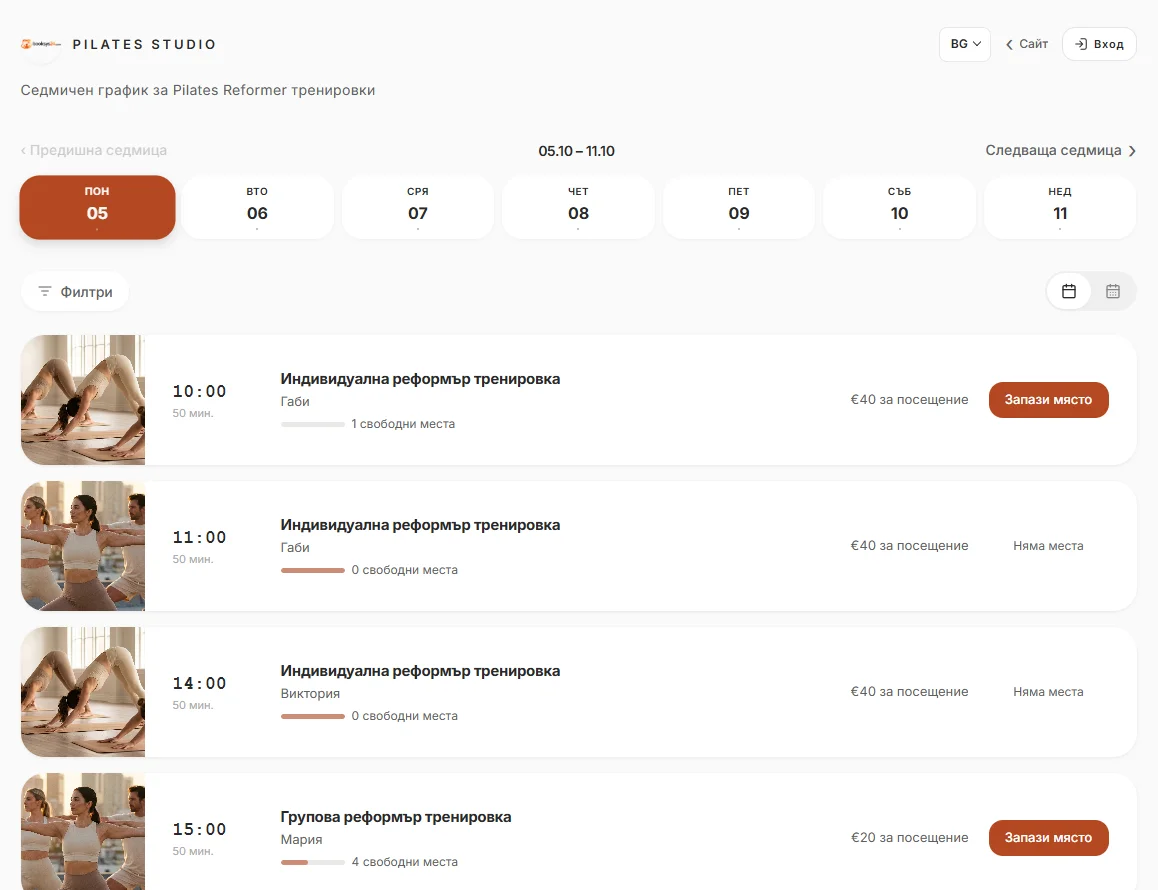Switch to week grid calendar icon
The height and width of the screenshot is (890, 1158).
1113,291
